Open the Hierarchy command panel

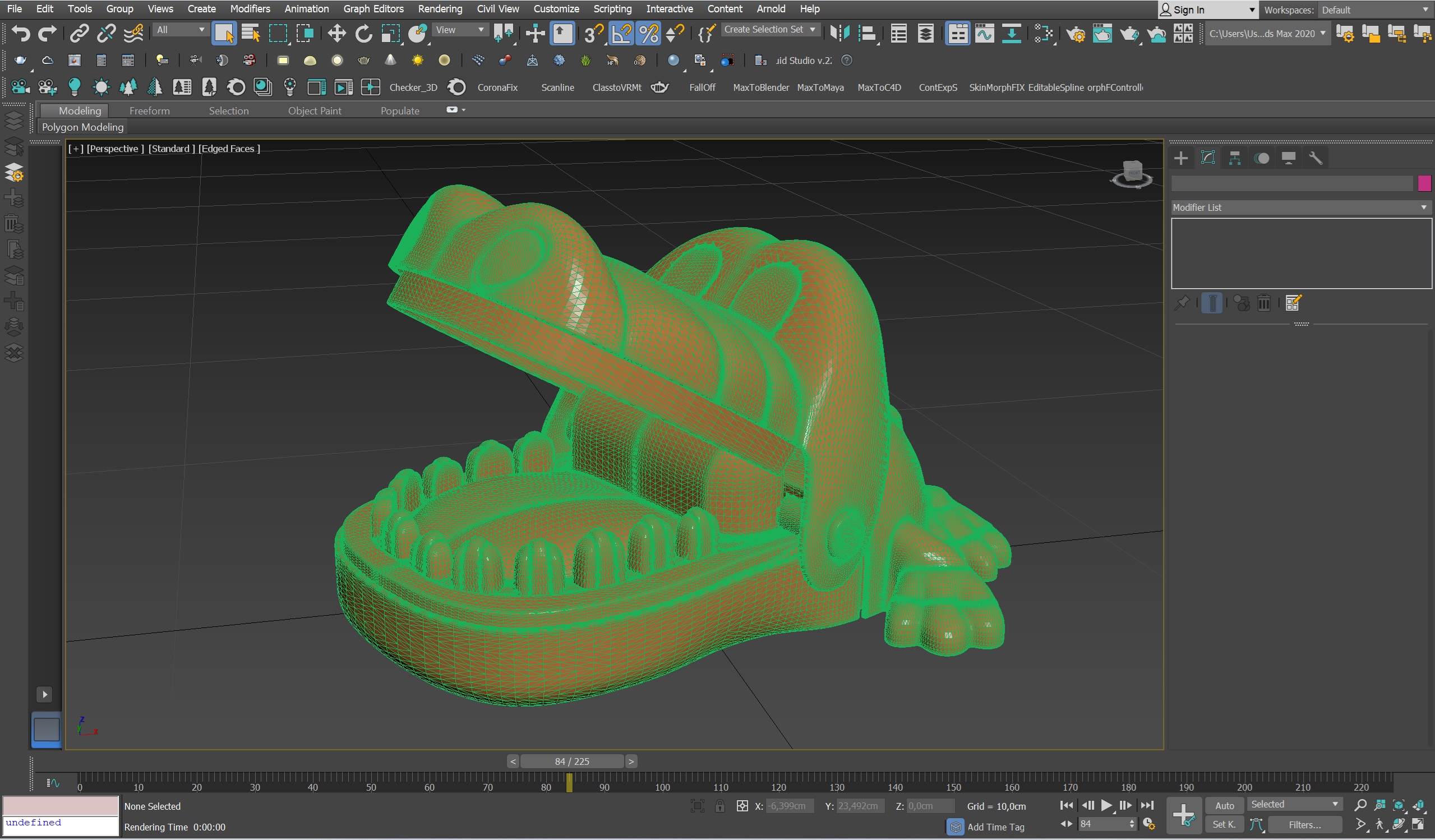coord(1235,158)
